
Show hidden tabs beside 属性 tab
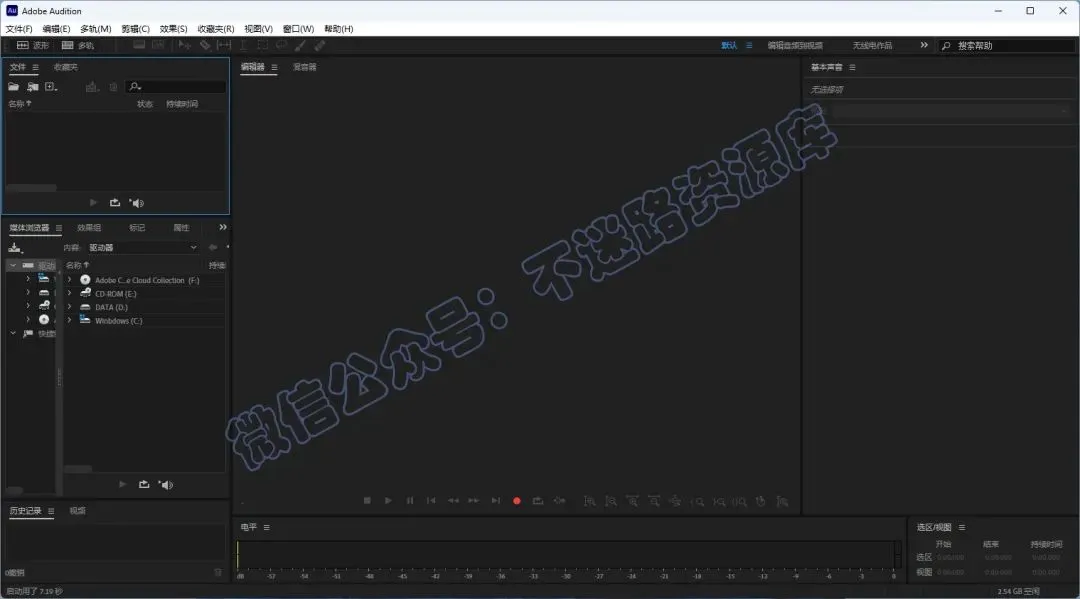click(x=222, y=227)
